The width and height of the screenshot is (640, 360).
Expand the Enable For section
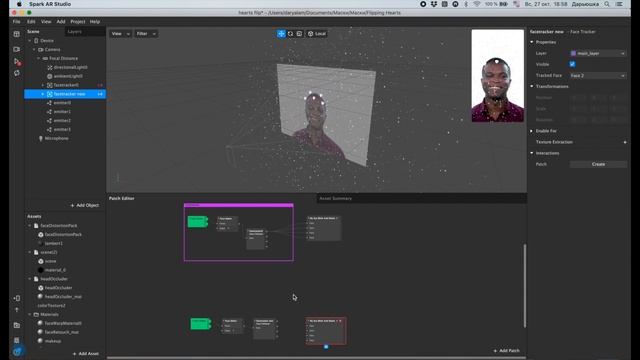click(x=532, y=131)
